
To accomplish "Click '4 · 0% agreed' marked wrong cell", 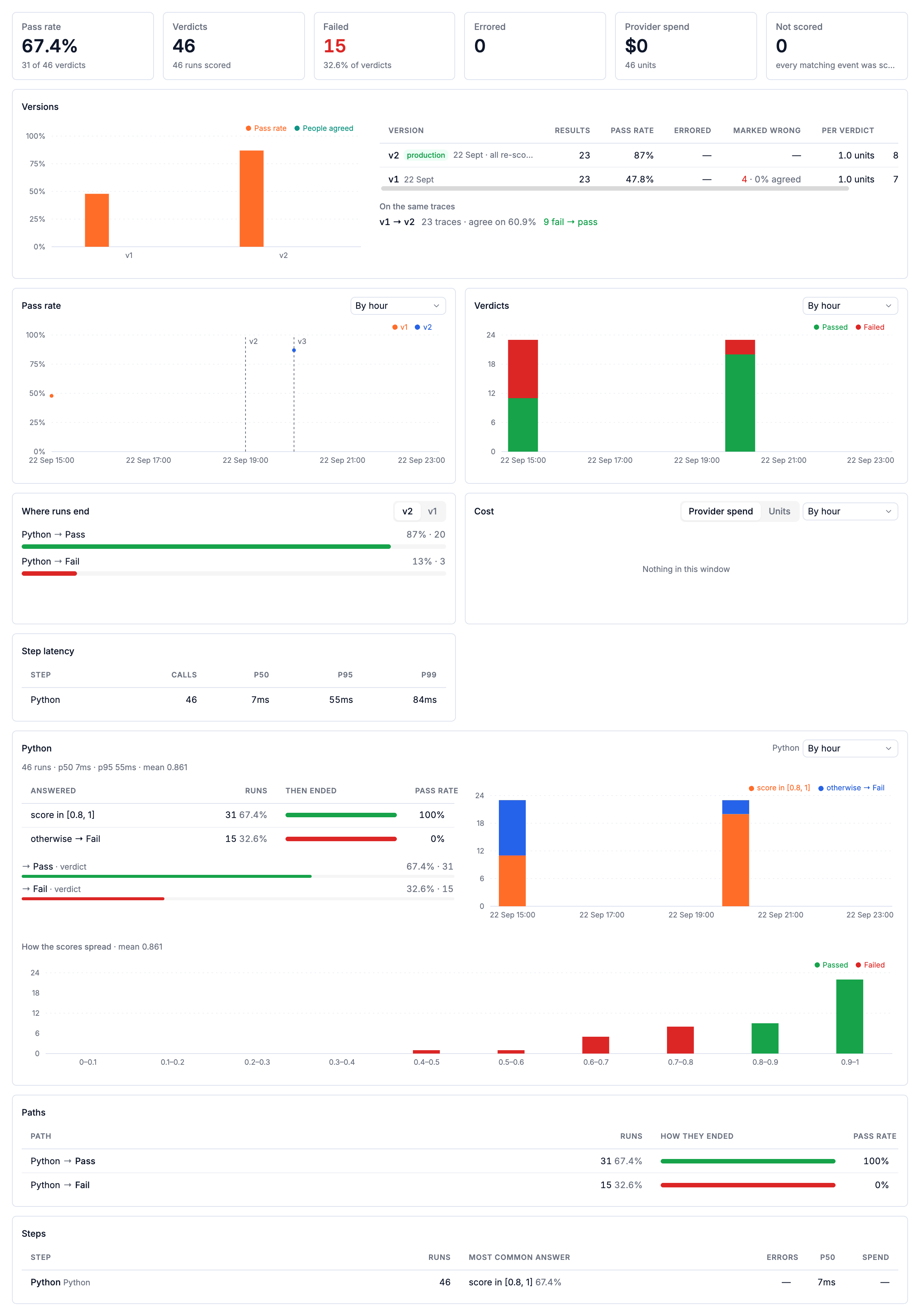I will [x=771, y=179].
